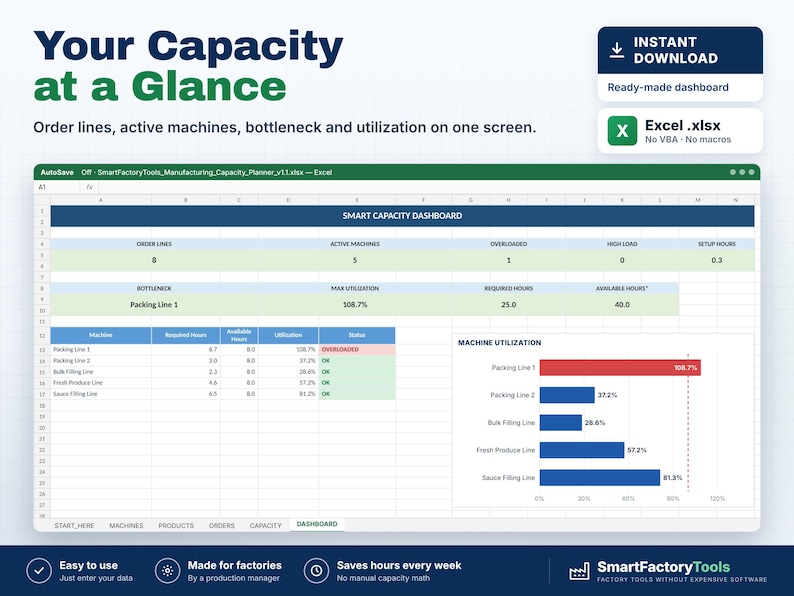
Task: Click the Required Hours column header
Action: click(x=186, y=335)
